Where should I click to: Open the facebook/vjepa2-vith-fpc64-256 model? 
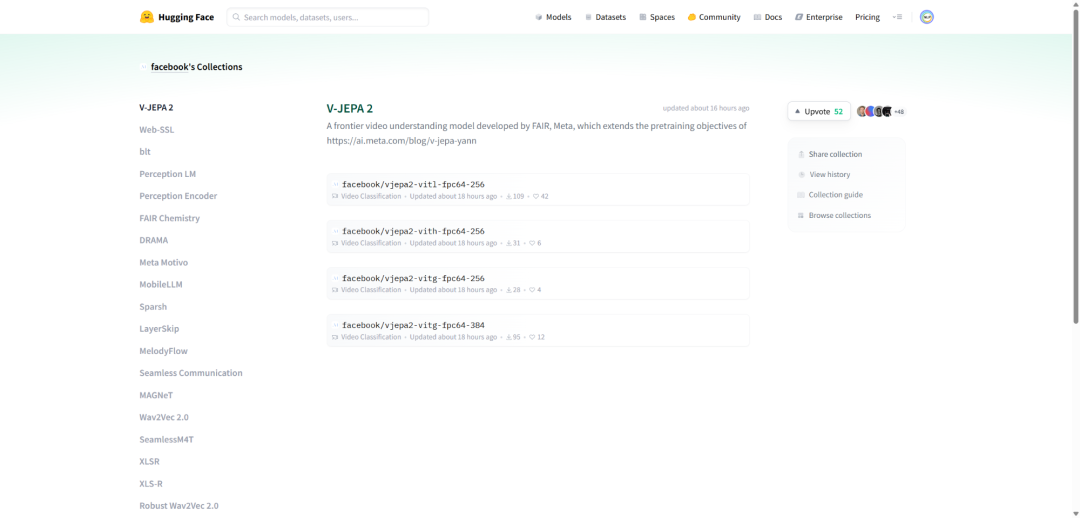click(413, 231)
